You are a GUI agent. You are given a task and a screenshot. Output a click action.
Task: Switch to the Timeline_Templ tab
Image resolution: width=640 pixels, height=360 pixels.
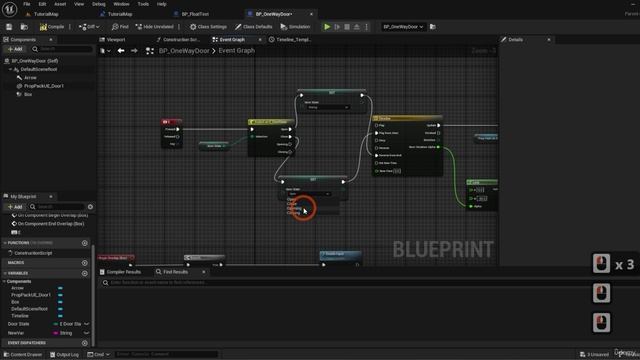[x=290, y=40]
